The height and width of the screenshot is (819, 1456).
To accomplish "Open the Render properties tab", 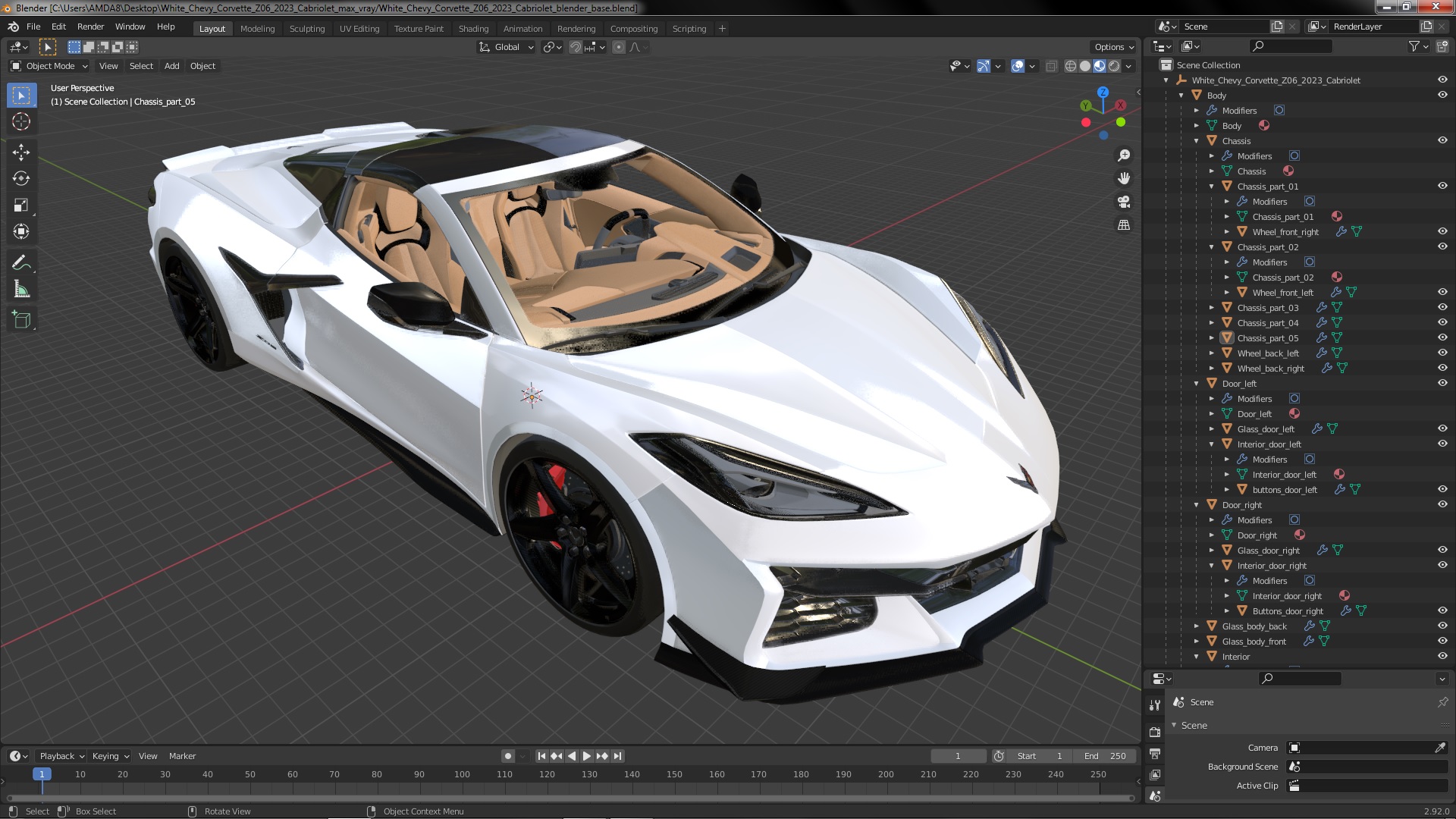I will (x=1155, y=732).
